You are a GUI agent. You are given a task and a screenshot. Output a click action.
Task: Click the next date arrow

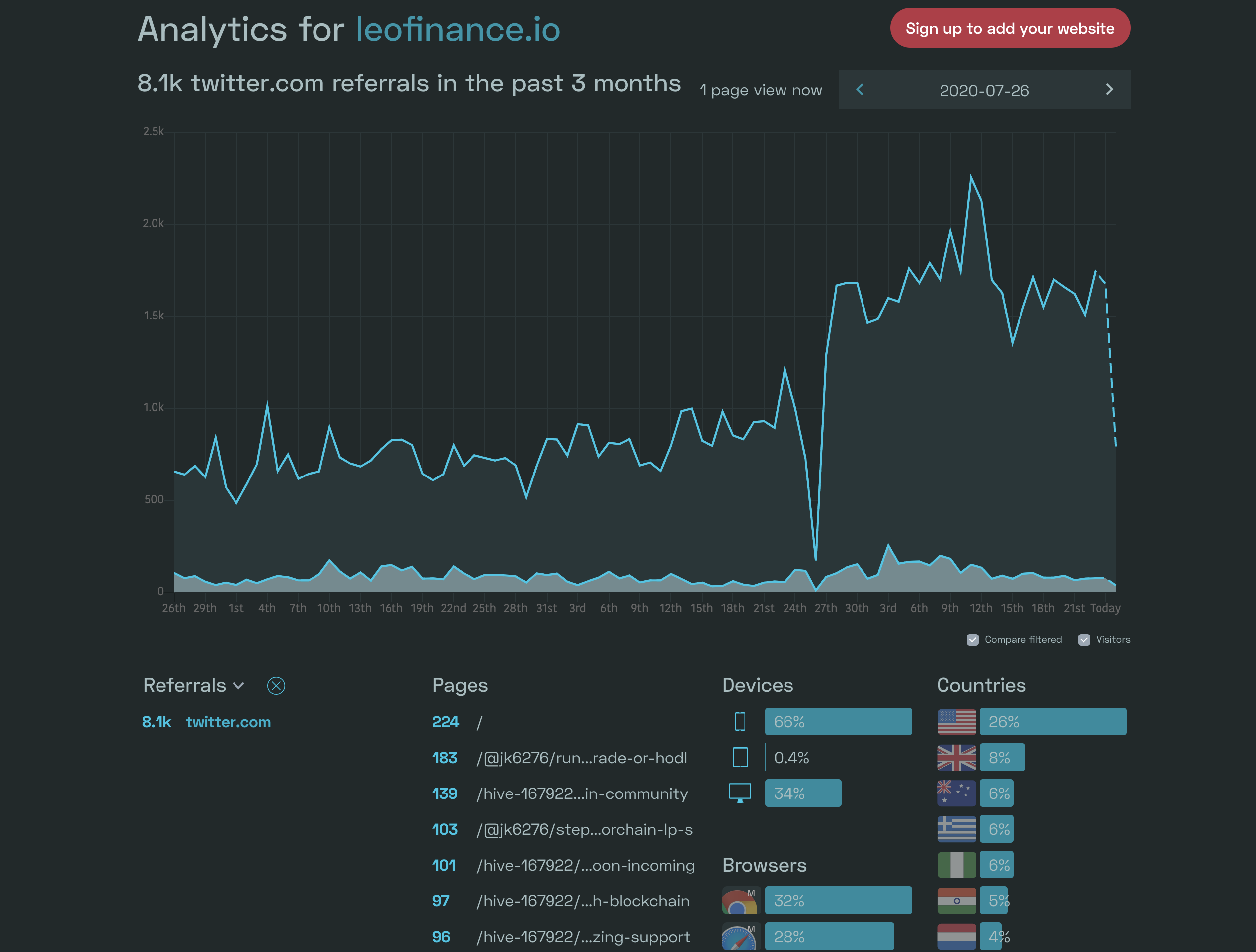[1109, 90]
